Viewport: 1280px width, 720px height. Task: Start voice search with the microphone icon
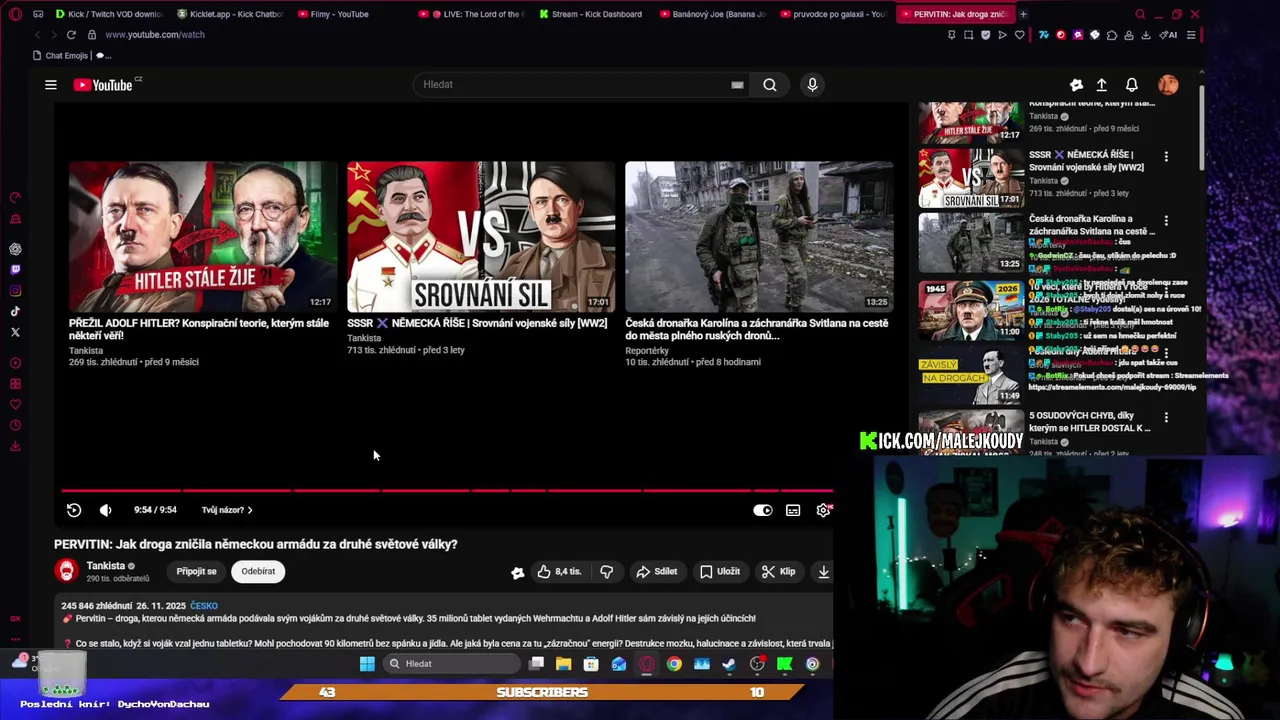(x=812, y=85)
